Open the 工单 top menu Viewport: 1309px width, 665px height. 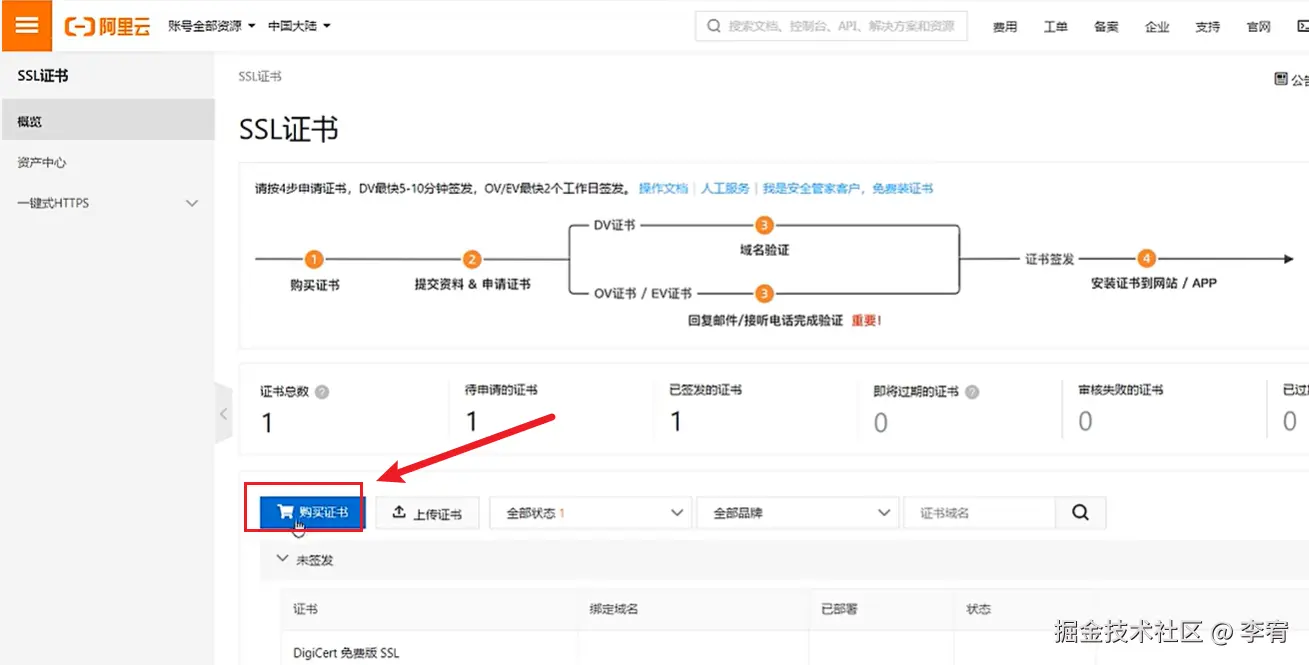coord(1056,27)
